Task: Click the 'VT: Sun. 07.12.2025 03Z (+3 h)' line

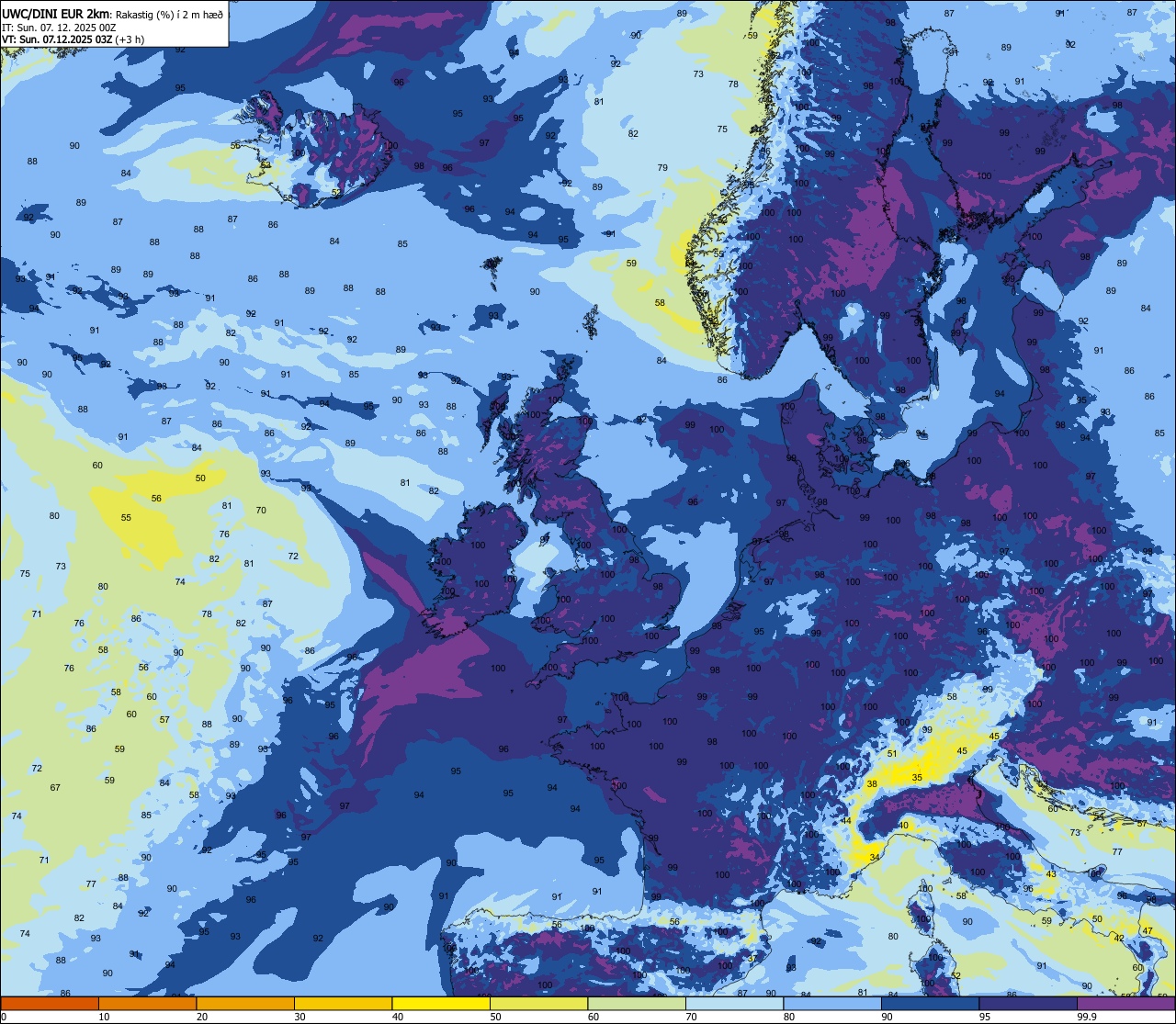Action: click(x=73, y=39)
